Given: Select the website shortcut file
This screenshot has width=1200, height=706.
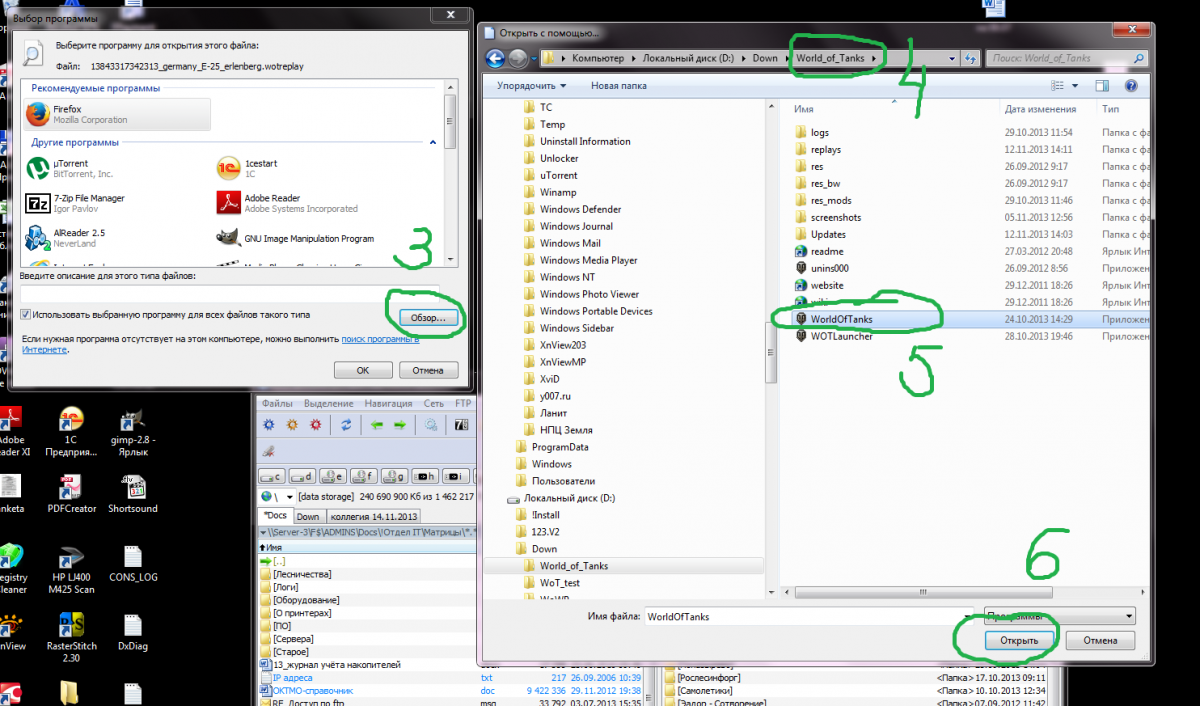Looking at the screenshot, I should coord(819,285).
